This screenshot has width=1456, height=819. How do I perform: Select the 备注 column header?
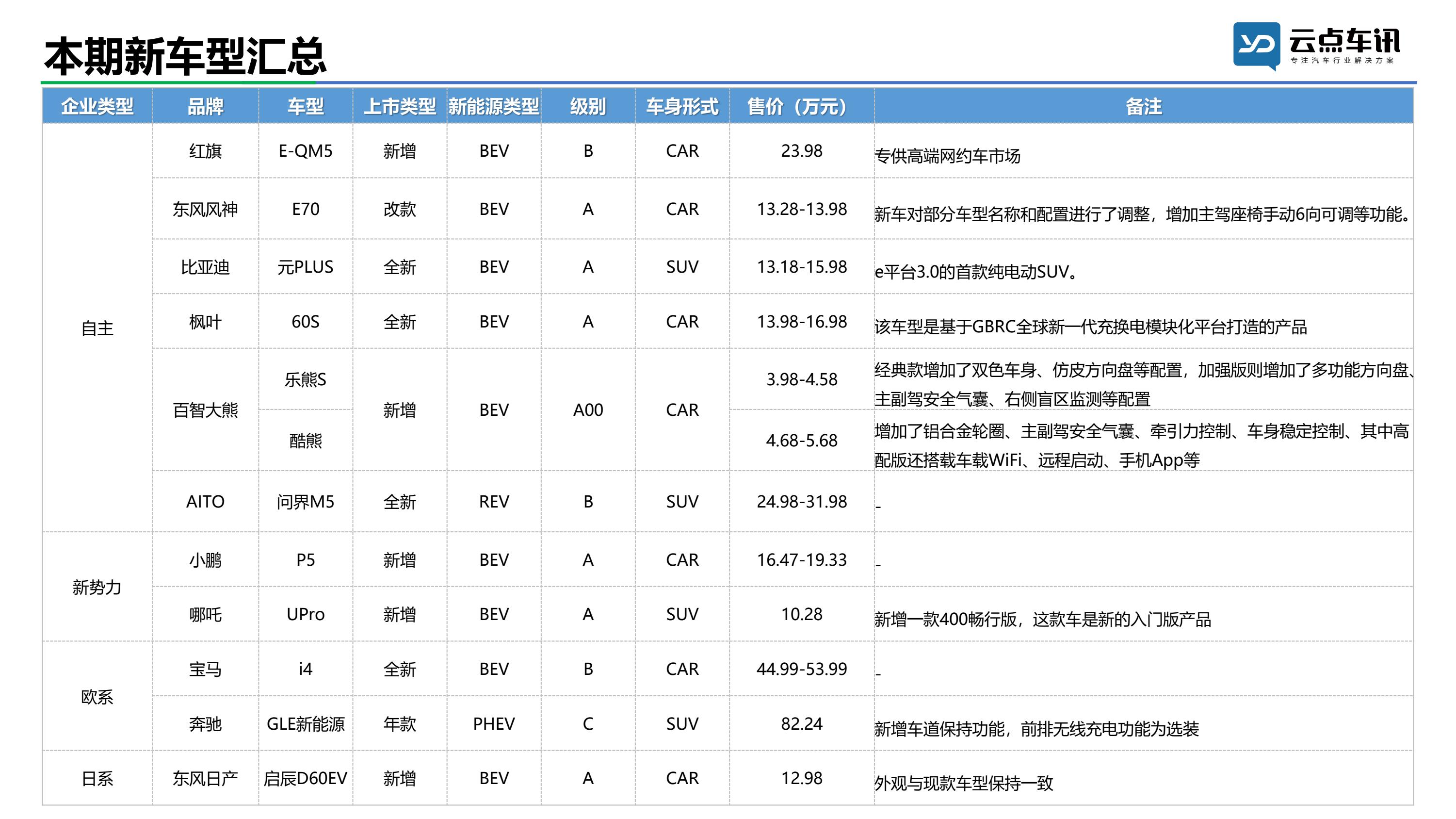click(x=1144, y=106)
